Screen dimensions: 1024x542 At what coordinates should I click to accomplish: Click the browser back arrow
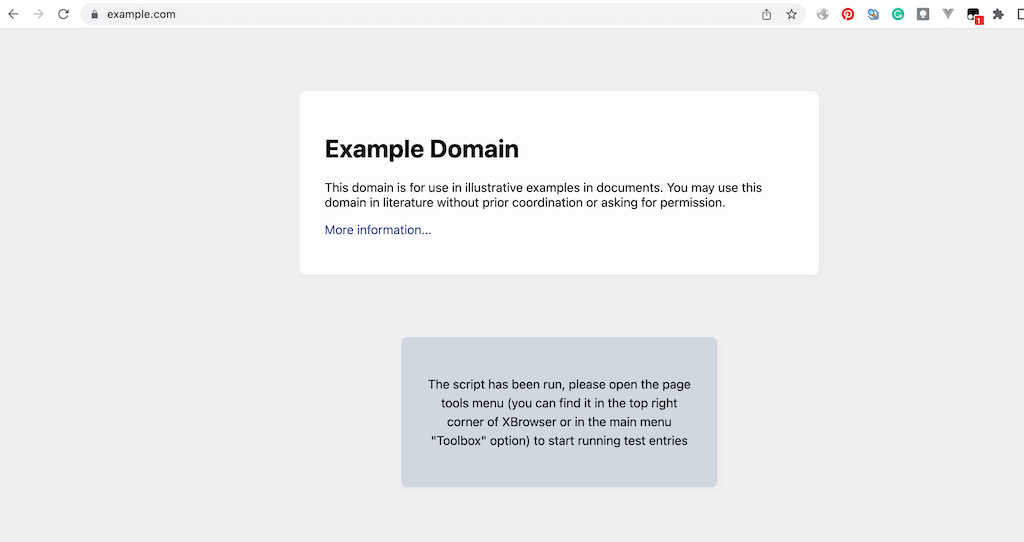coord(13,14)
